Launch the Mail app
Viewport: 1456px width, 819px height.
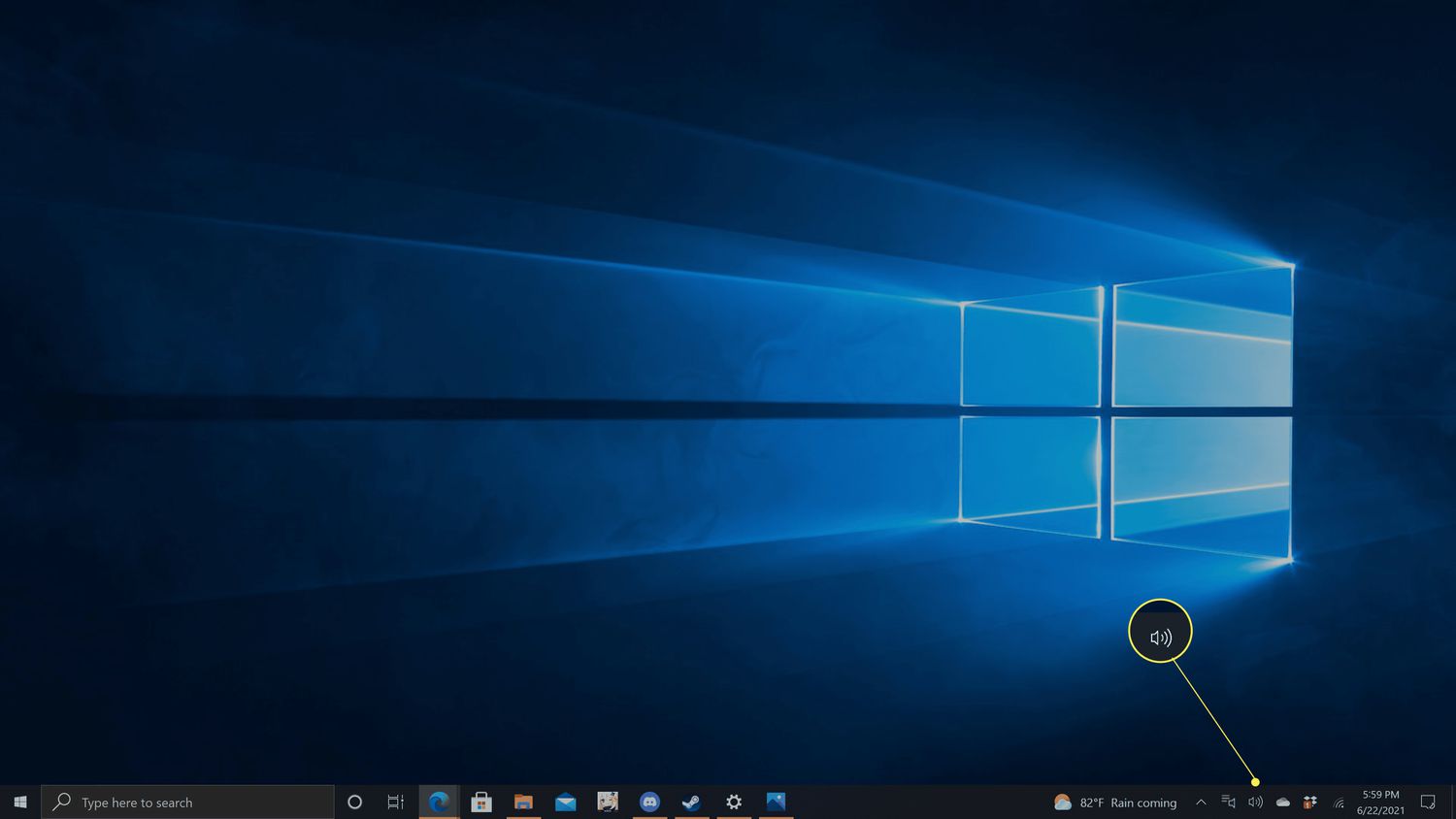565,803
